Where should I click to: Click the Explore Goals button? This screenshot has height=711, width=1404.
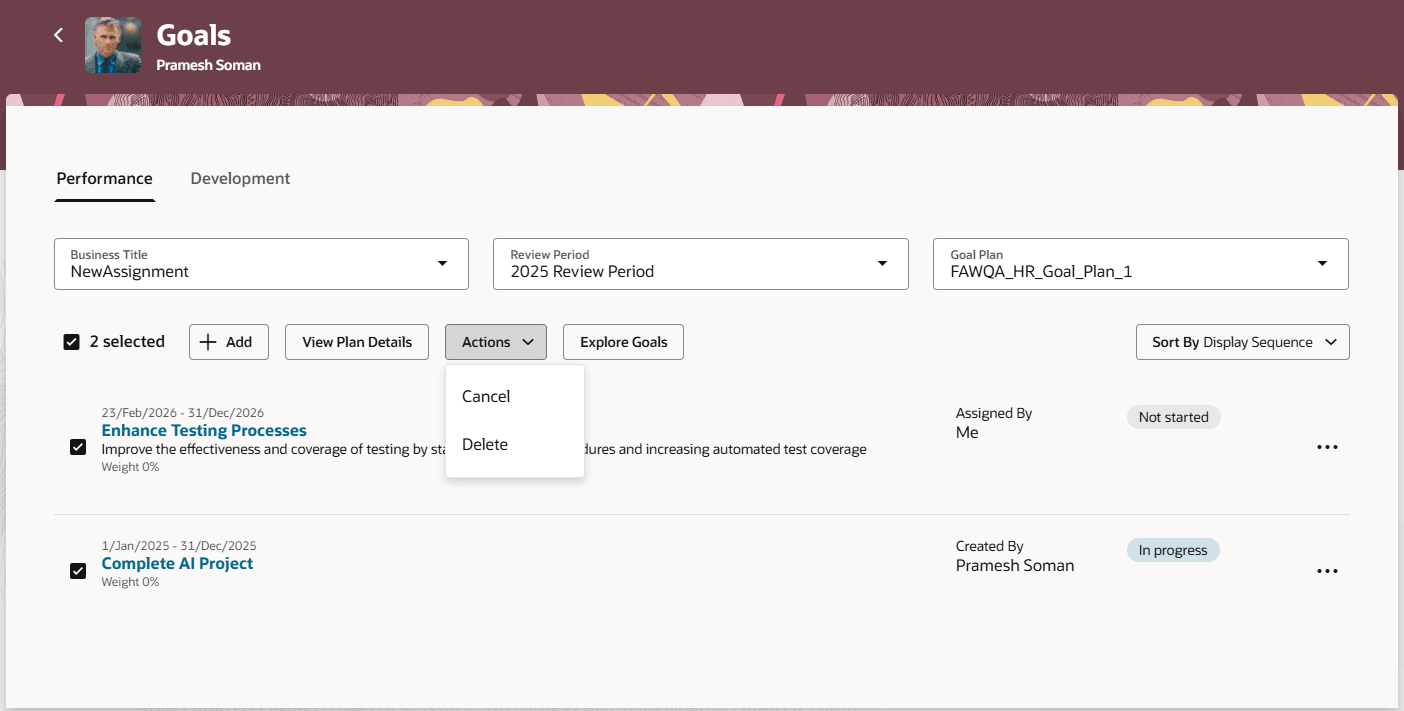[623, 341]
